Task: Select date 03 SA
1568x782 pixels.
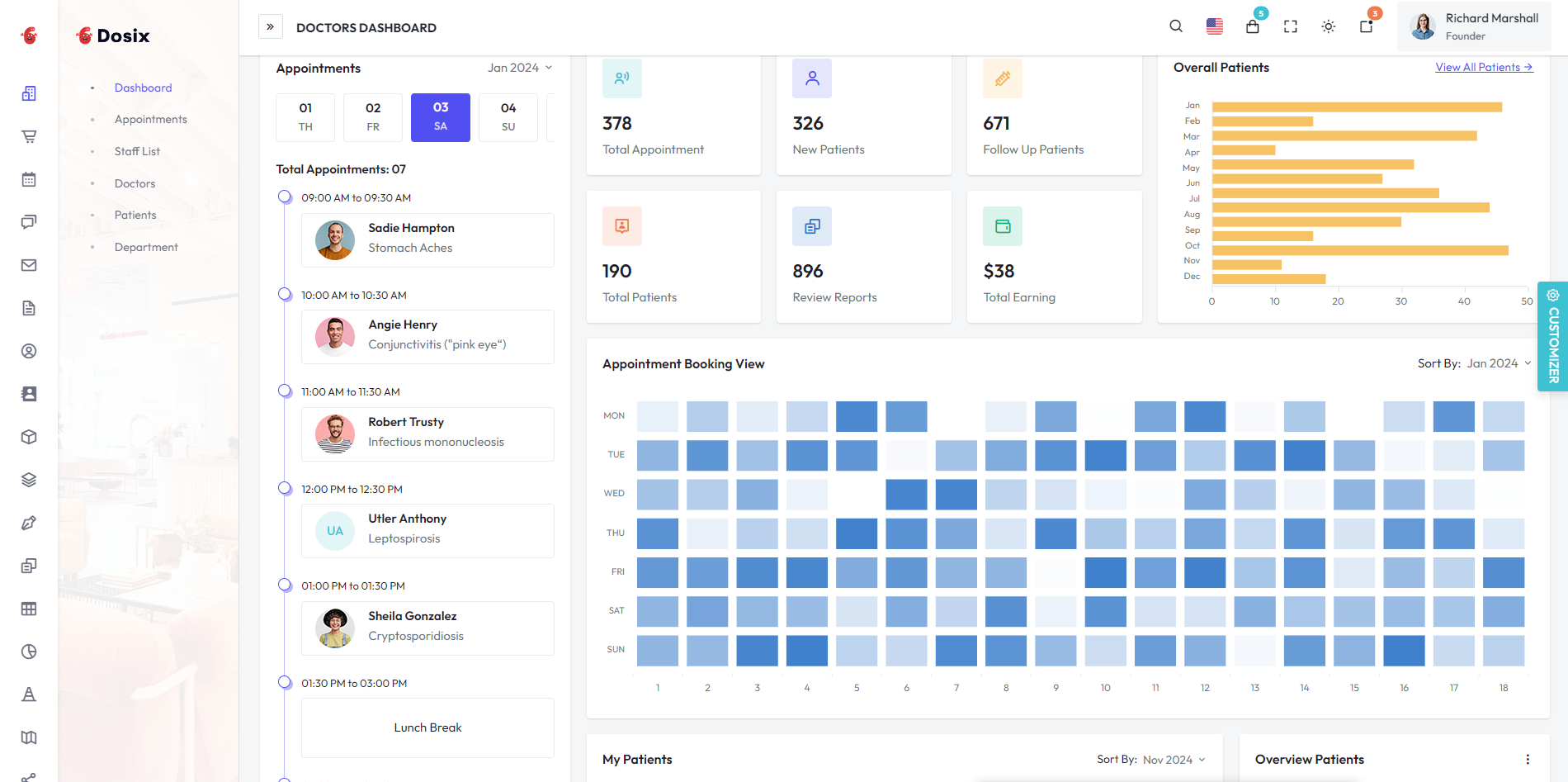Action: [441, 117]
